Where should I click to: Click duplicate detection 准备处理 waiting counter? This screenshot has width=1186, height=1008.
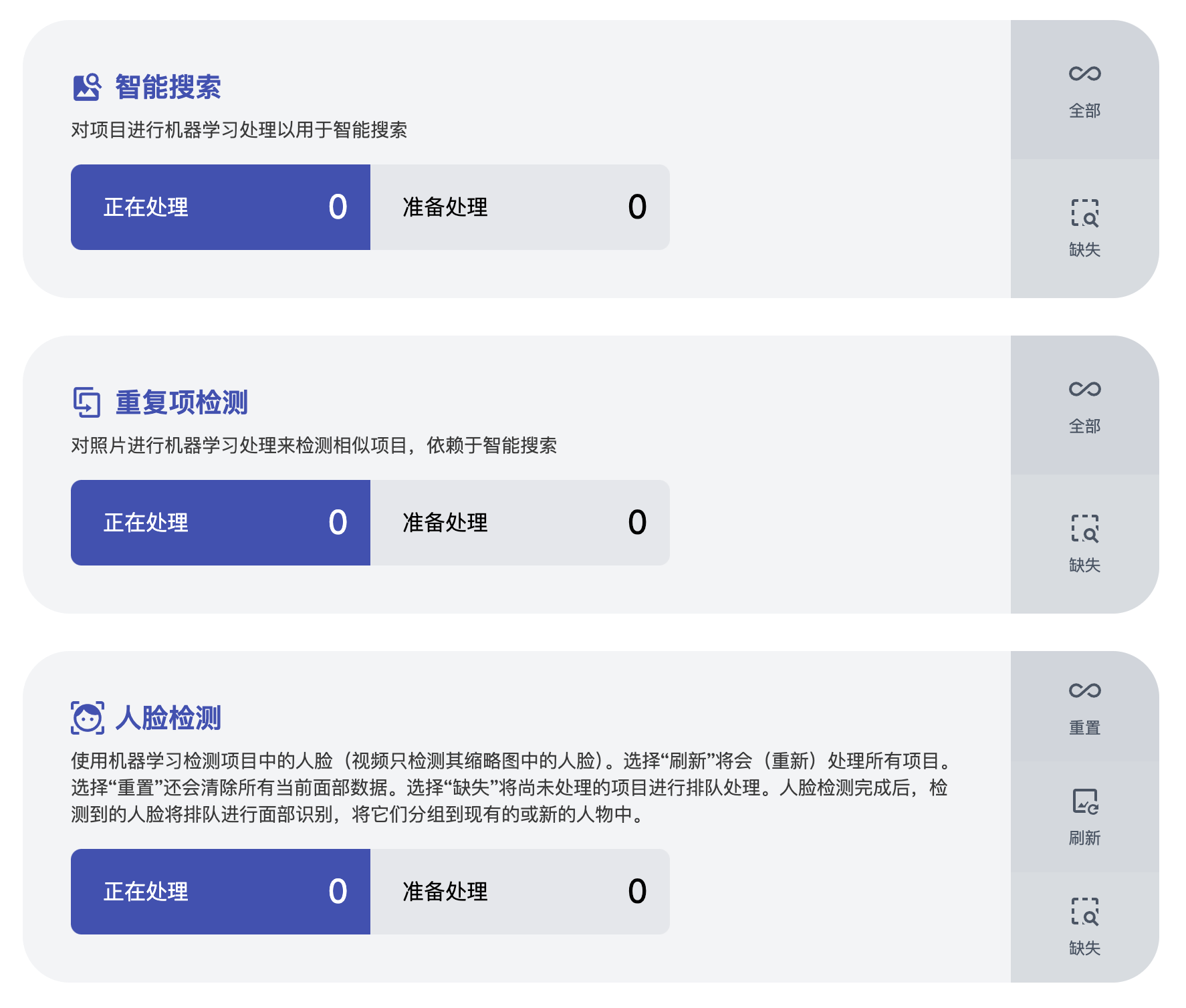click(x=520, y=523)
